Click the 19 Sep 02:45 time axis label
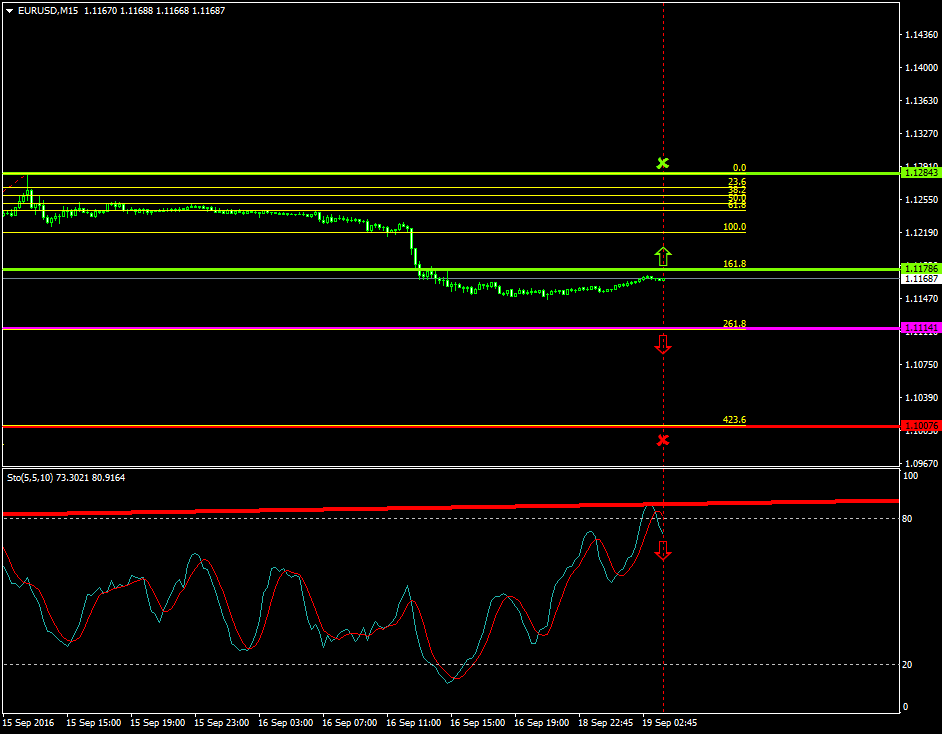This screenshot has width=942, height=734. (x=669, y=722)
